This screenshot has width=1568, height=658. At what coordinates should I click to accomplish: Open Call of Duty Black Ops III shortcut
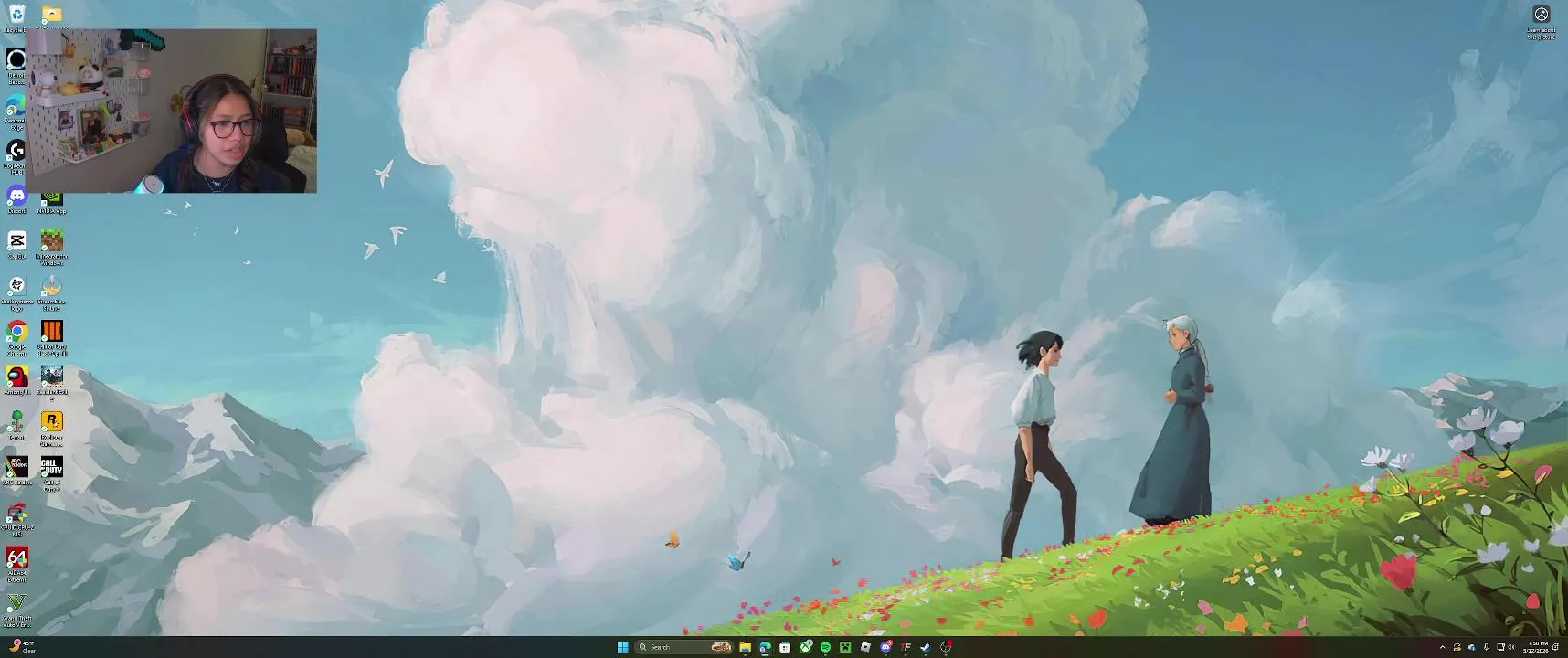tap(52, 335)
